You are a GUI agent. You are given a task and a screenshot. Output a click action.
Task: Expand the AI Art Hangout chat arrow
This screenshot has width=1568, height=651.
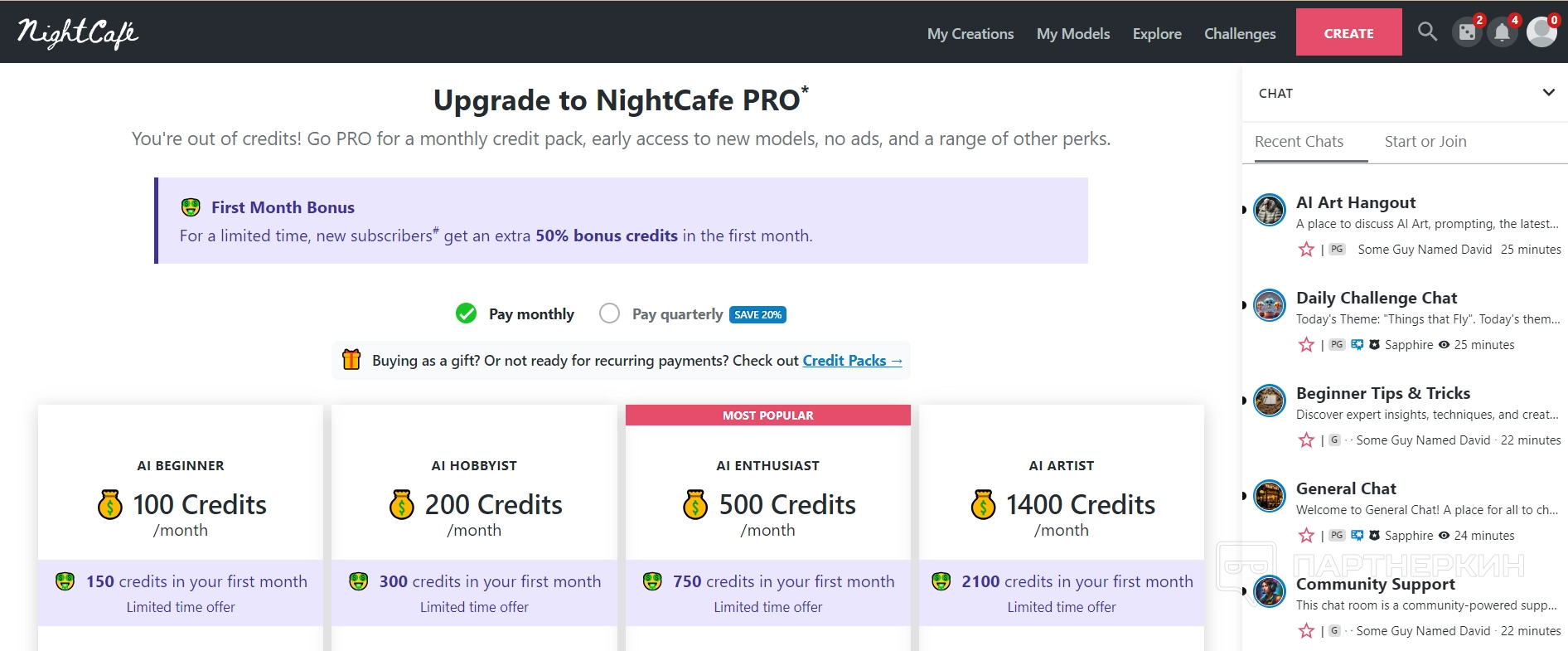click(1245, 210)
